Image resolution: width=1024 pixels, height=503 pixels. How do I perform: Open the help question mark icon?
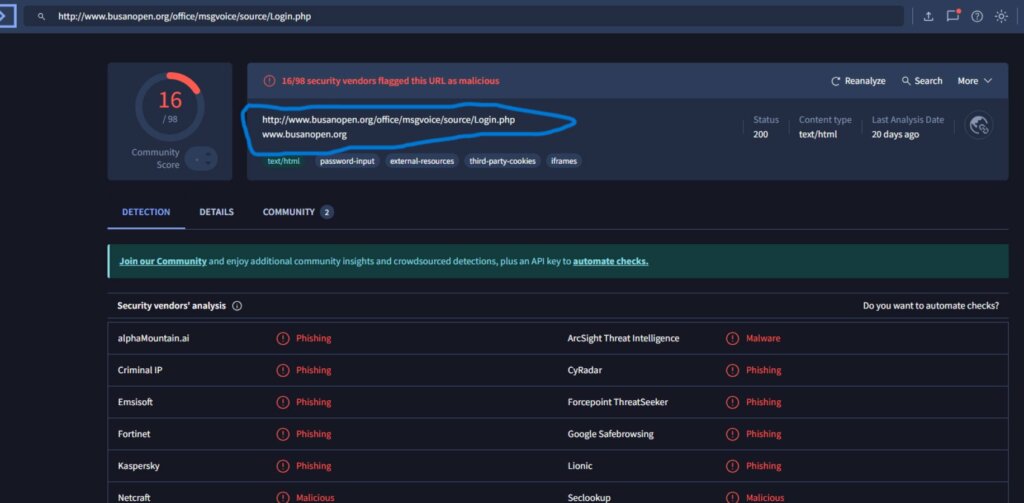[x=977, y=17]
